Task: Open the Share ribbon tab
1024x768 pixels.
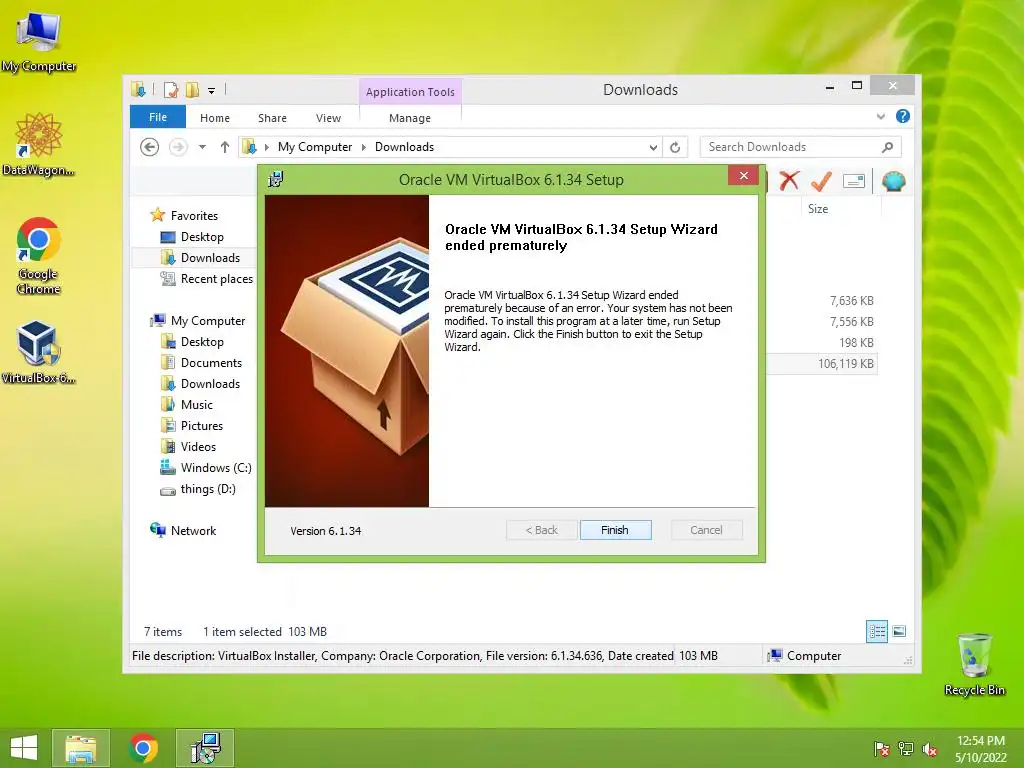Action: [x=272, y=118]
